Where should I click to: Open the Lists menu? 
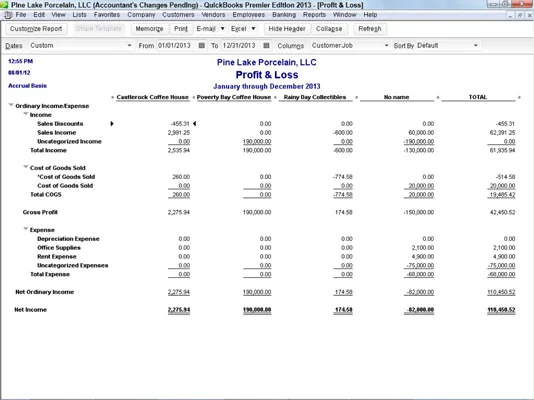pyautogui.click(x=79, y=15)
